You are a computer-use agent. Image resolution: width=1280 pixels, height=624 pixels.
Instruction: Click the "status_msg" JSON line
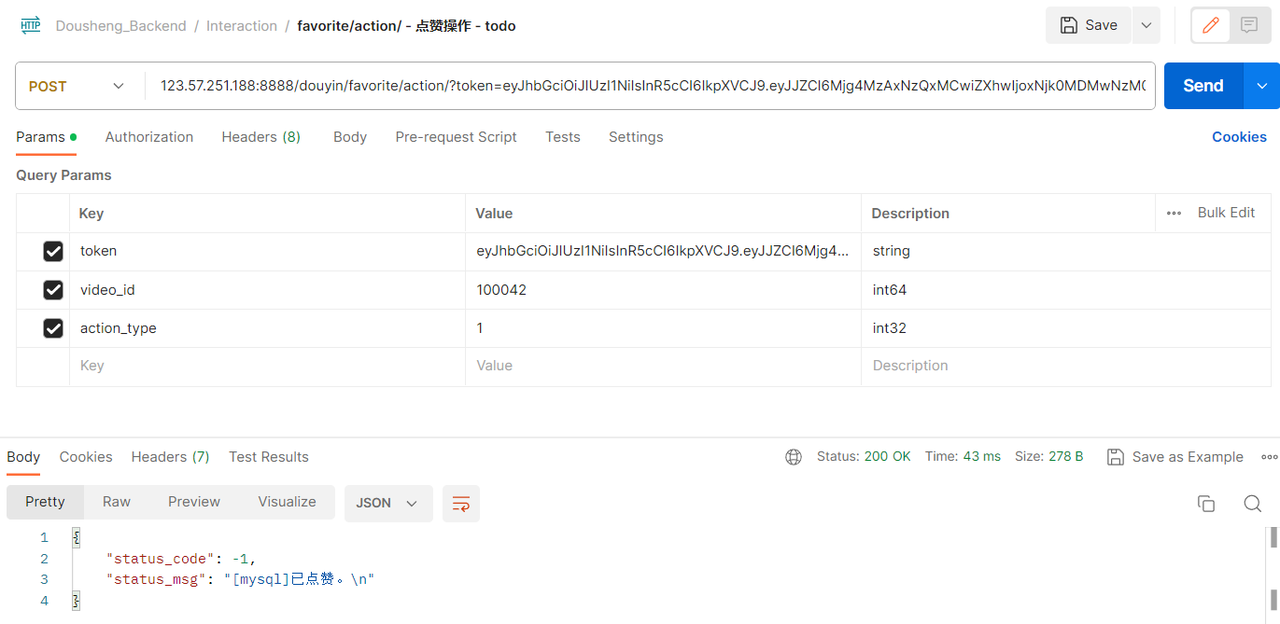[x=240, y=580]
